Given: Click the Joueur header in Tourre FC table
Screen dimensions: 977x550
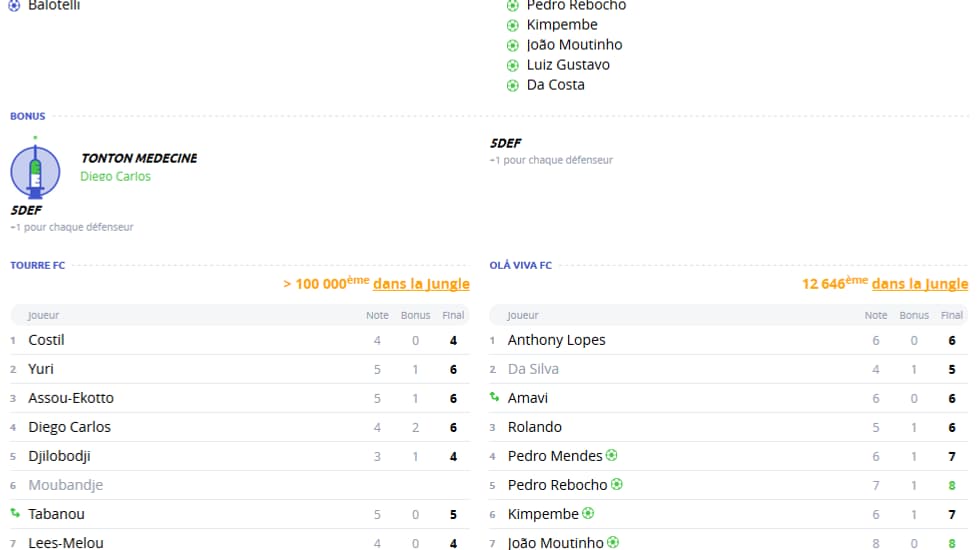Looking at the screenshot, I should click(43, 315).
